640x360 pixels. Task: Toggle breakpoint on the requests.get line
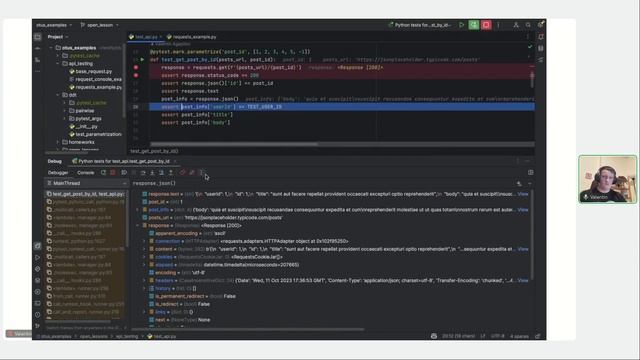coord(136,67)
